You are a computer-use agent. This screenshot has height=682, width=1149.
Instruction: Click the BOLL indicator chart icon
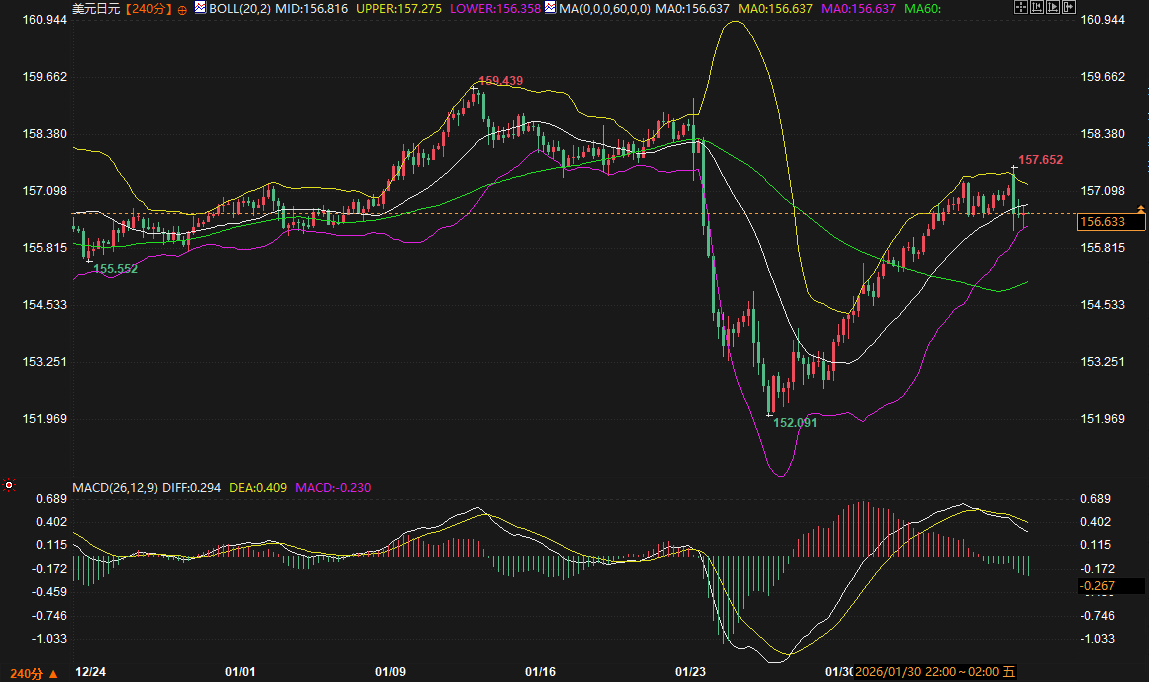click(x=200, y=8)
